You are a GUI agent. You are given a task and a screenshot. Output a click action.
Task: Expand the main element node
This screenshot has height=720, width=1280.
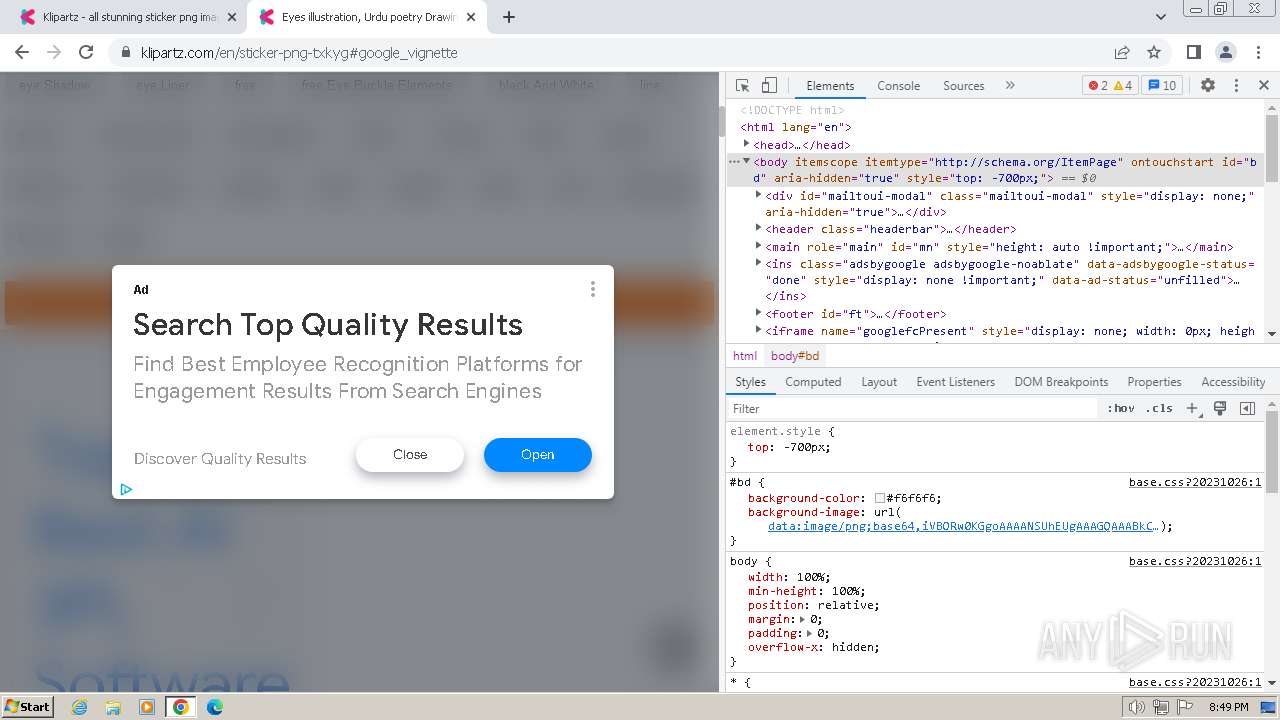(x=758, y=246)
